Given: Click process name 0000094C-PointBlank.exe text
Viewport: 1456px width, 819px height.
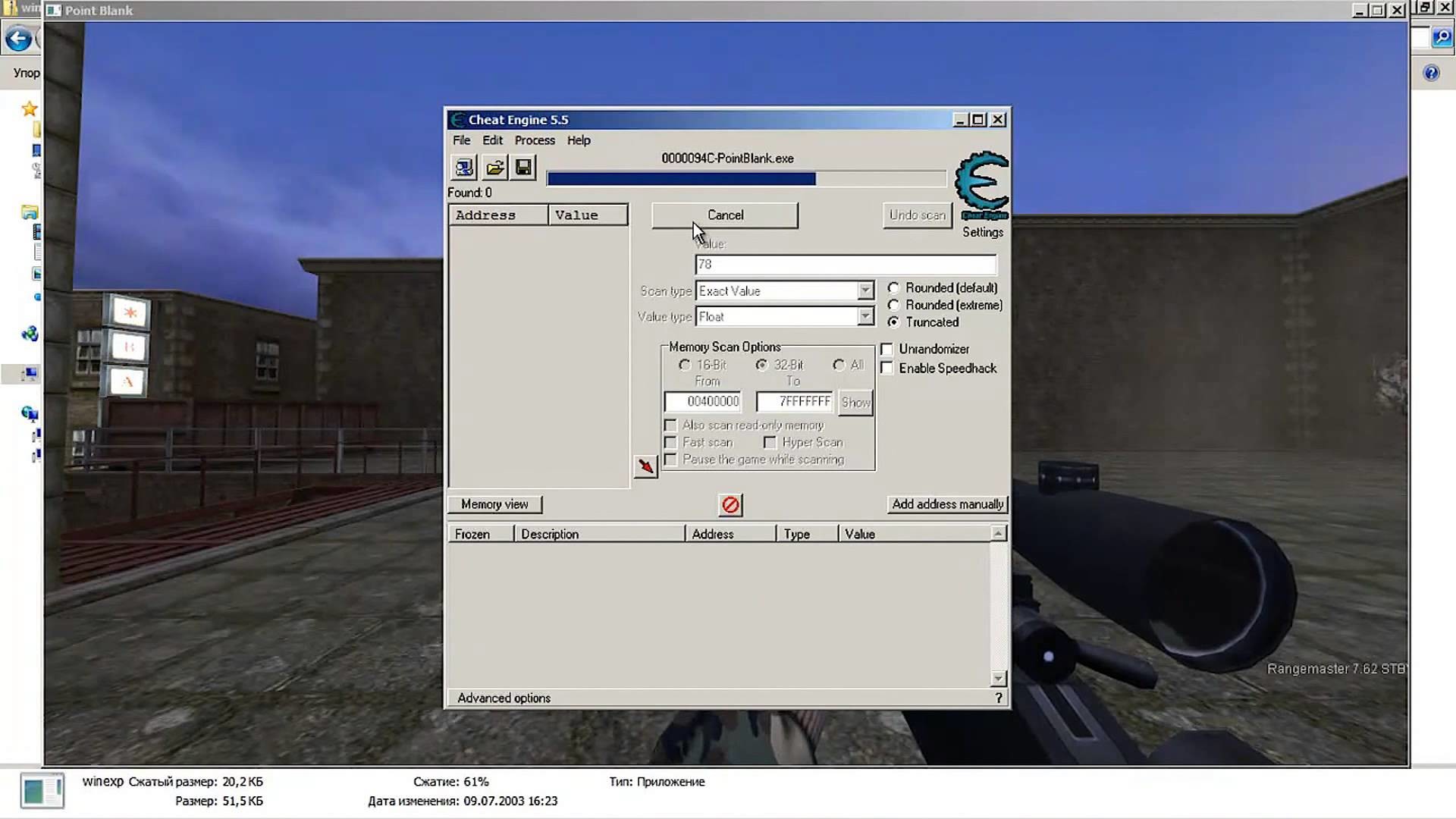Looking at the screenshot, I should (727, 158).
